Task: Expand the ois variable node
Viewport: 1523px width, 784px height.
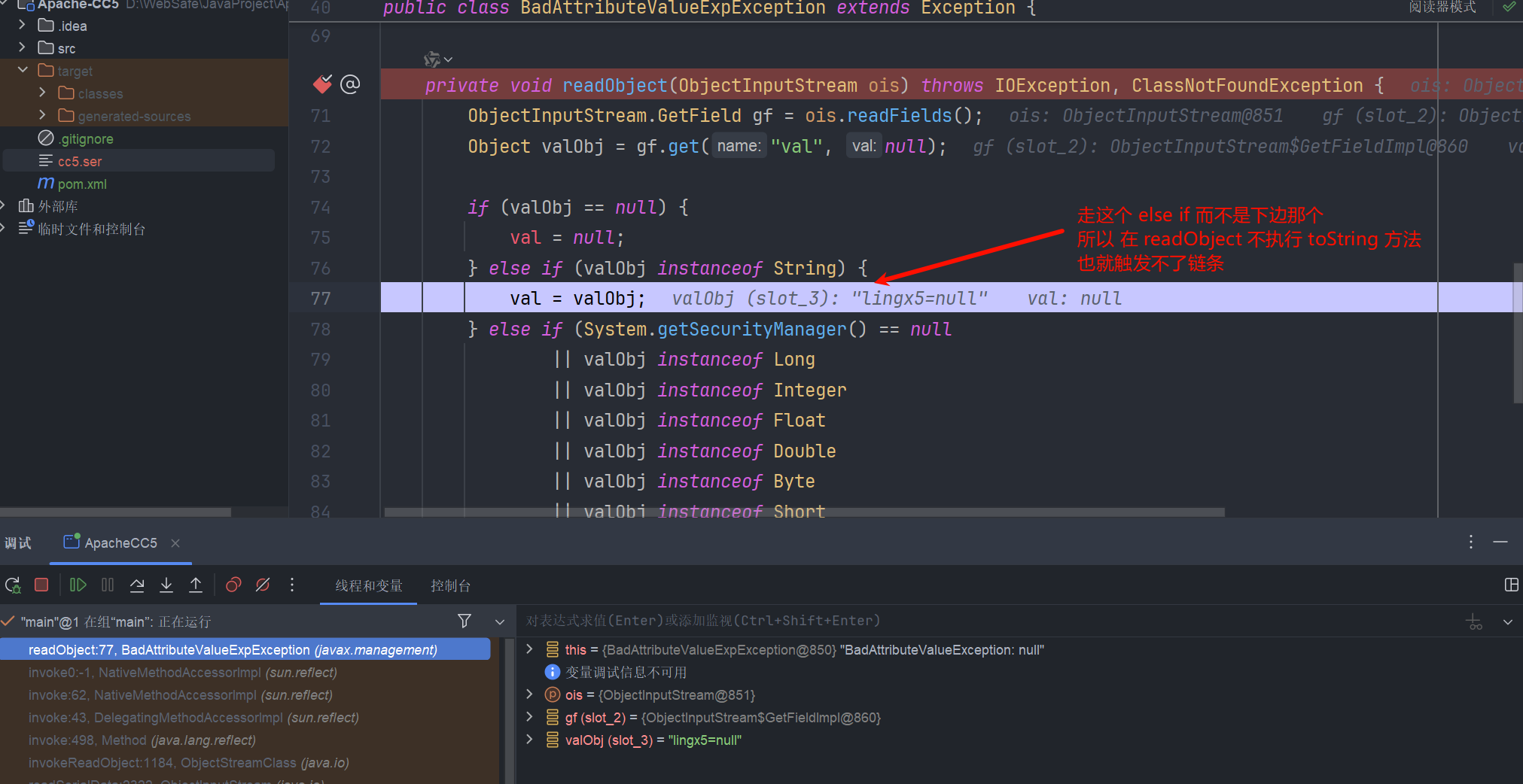Action: (530, 694)
